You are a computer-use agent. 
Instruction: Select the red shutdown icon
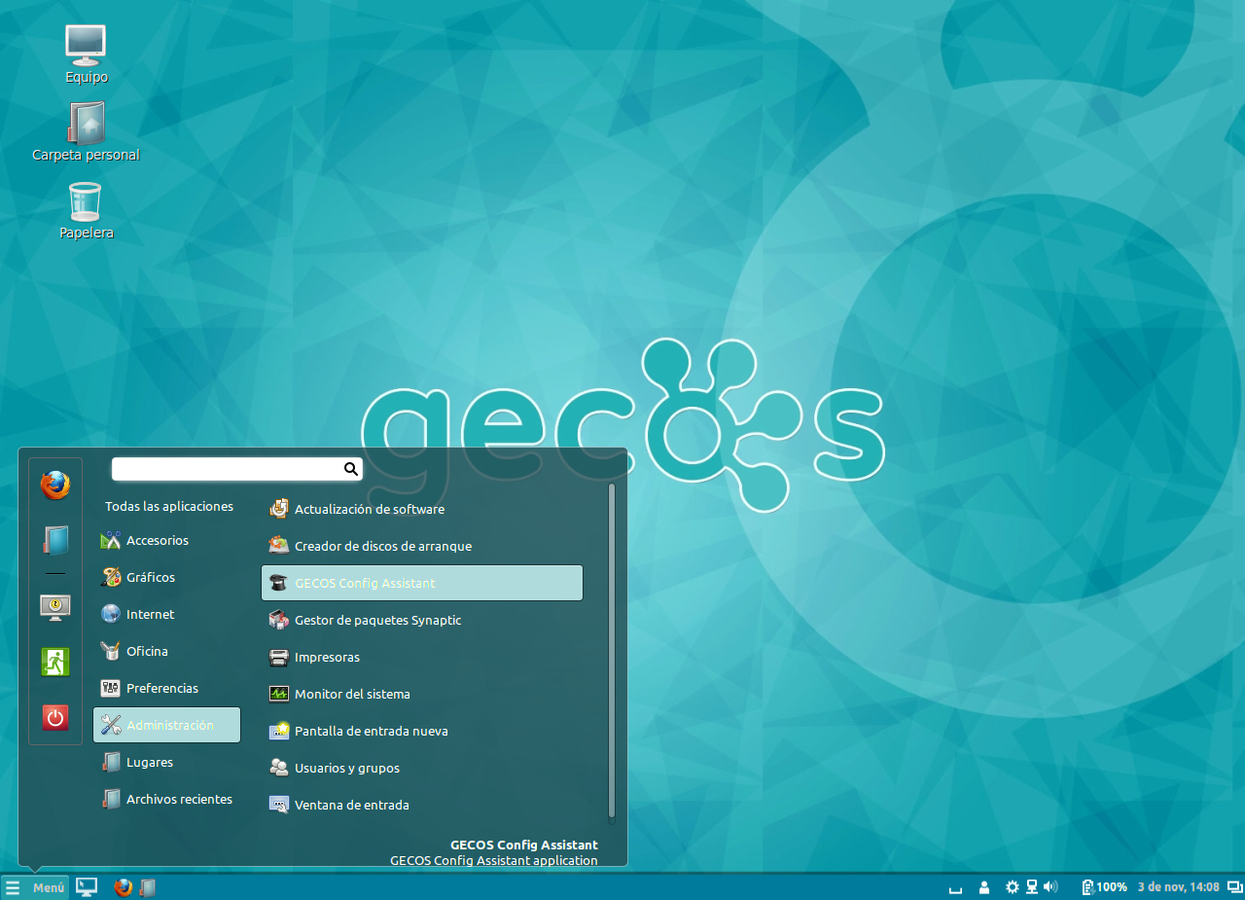(x=55, y=717)
